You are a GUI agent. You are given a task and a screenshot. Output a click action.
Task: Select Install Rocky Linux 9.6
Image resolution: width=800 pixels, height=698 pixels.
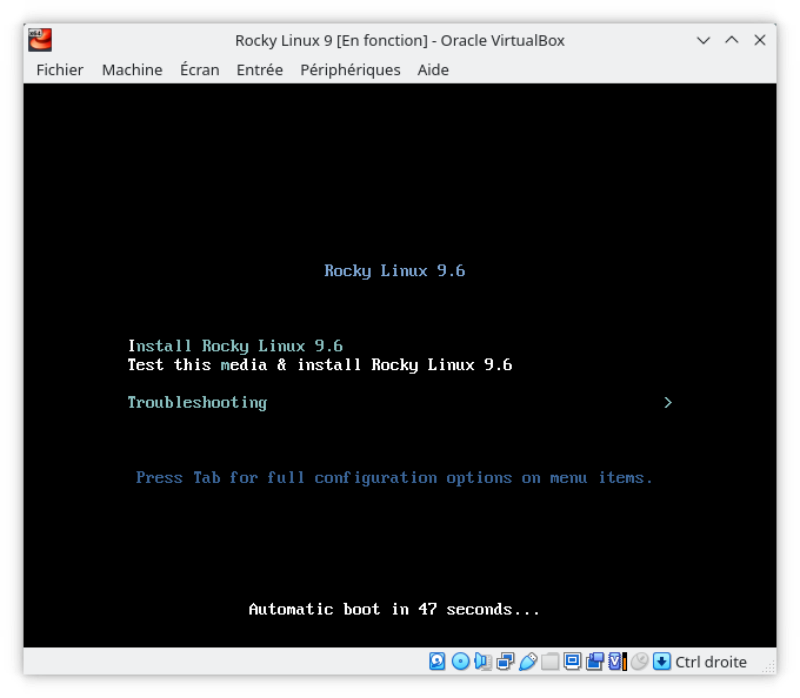point(235,345)
